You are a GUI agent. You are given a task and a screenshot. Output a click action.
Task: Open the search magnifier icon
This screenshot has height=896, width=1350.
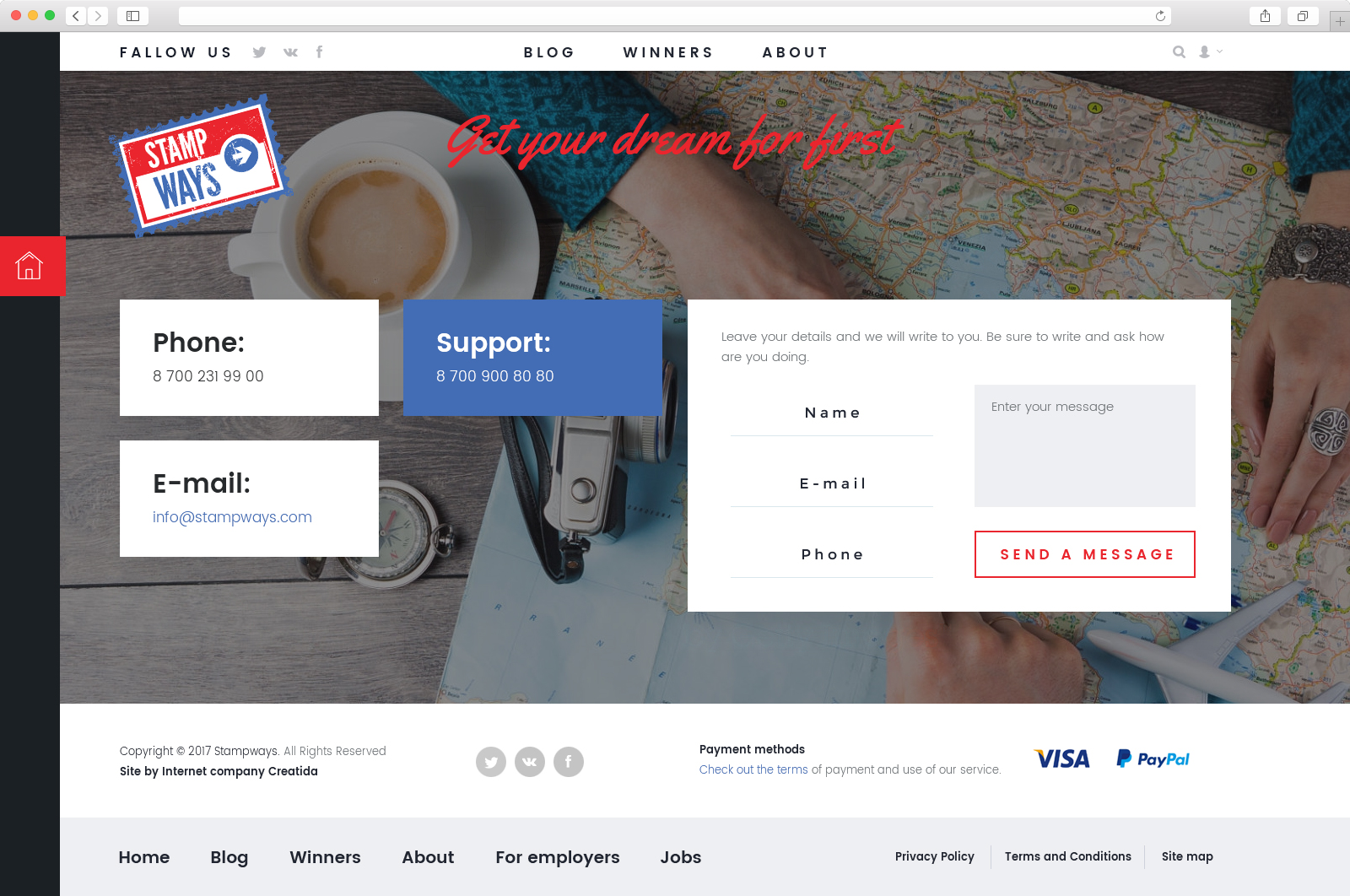[1179, 52]
